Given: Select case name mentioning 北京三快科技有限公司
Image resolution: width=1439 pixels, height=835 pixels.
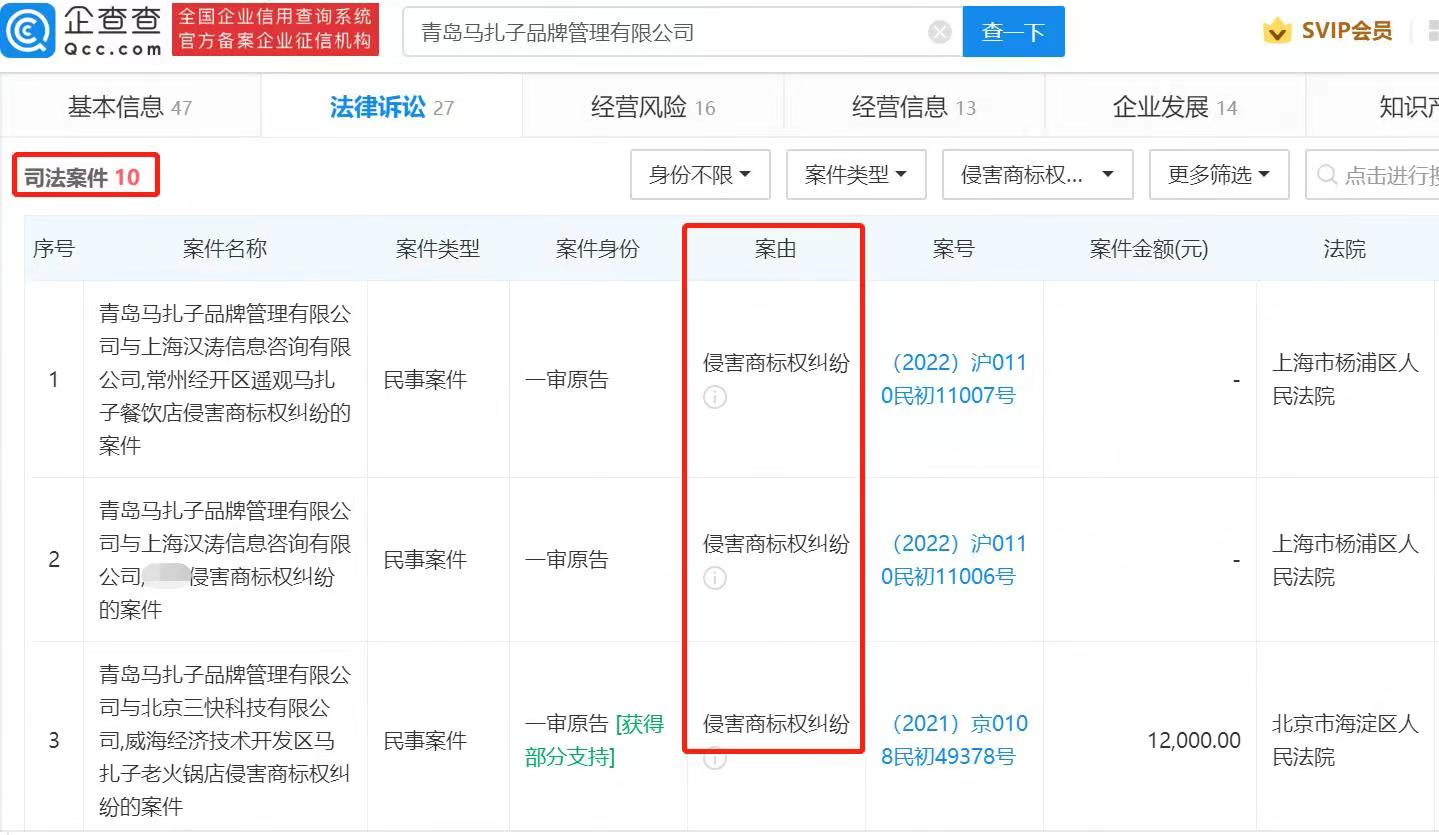Looking at the screenshot, I should (225, 740).
